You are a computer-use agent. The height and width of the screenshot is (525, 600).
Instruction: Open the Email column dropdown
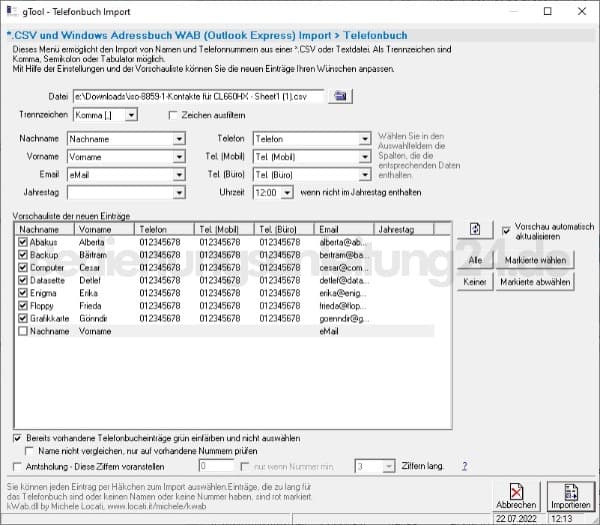tap(179, 175)
